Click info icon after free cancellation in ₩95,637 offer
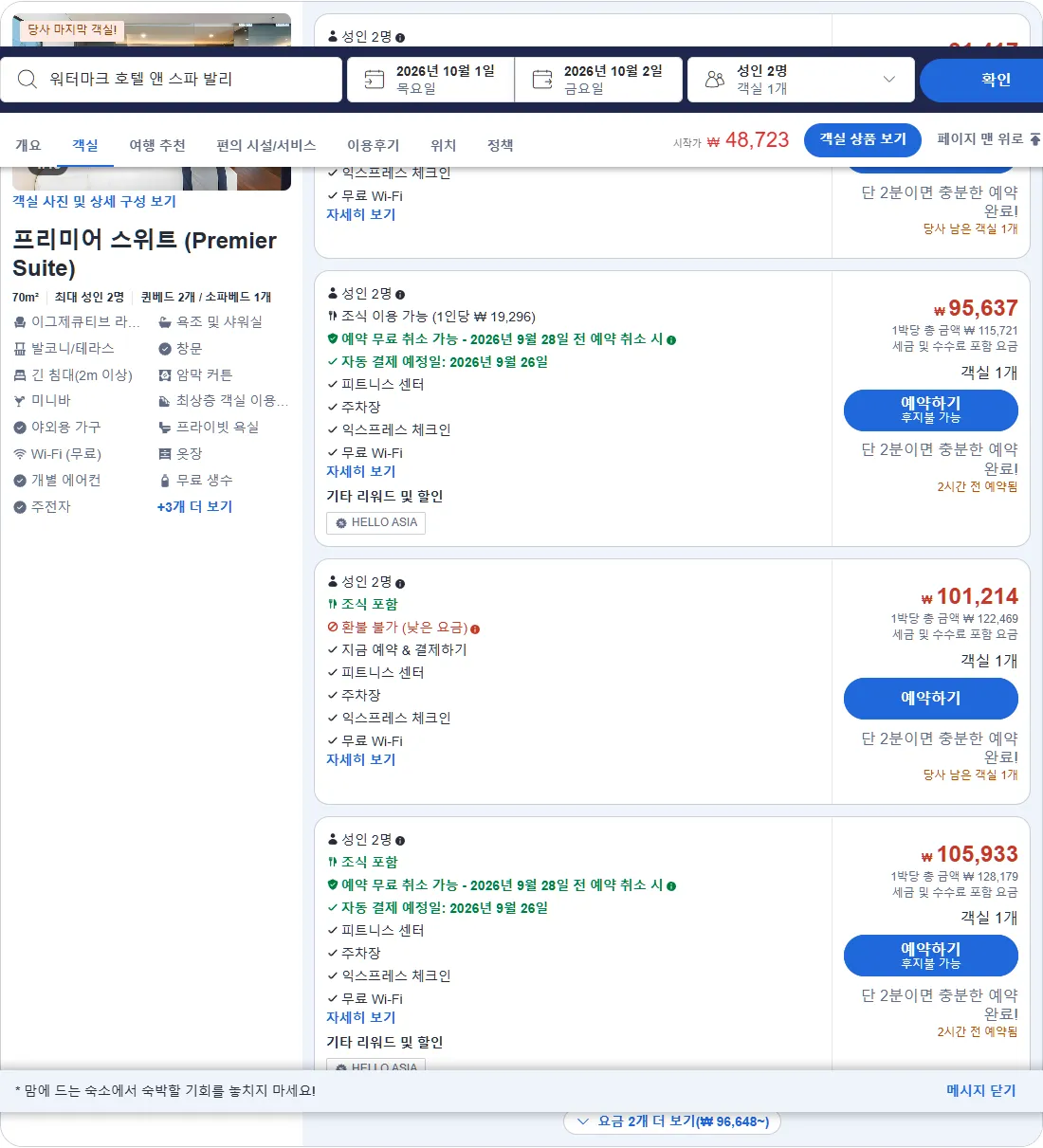The height and width of the screenshot is (1148, 1043). 671,340
